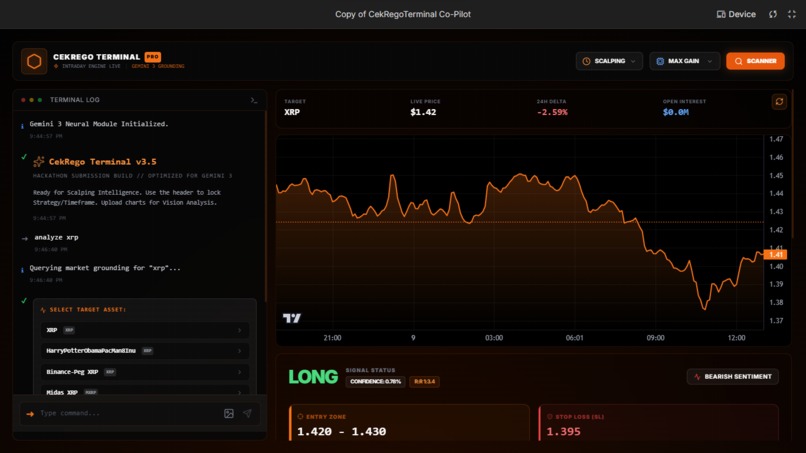Screen dimensions: 806x453
Task: Select the HarryPotterObamaPacManInu asset row
Action: point(144,351)
